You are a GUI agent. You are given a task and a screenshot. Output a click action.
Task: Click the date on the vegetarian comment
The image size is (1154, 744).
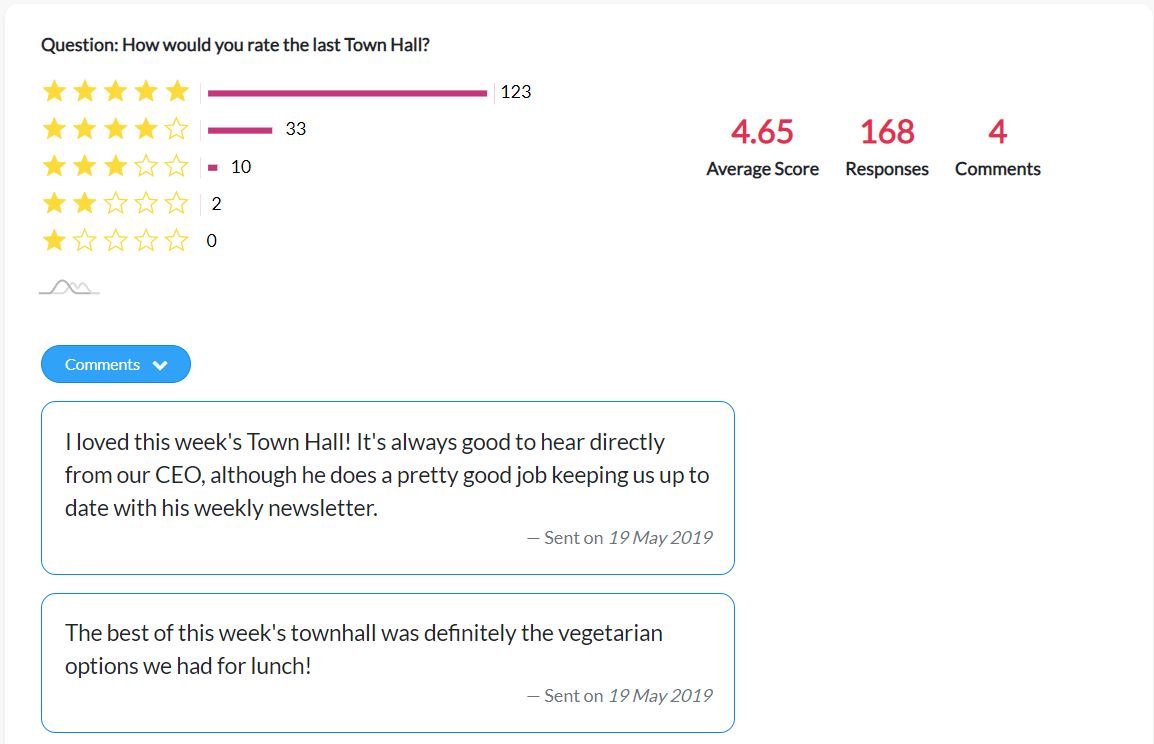click(660, 695)
